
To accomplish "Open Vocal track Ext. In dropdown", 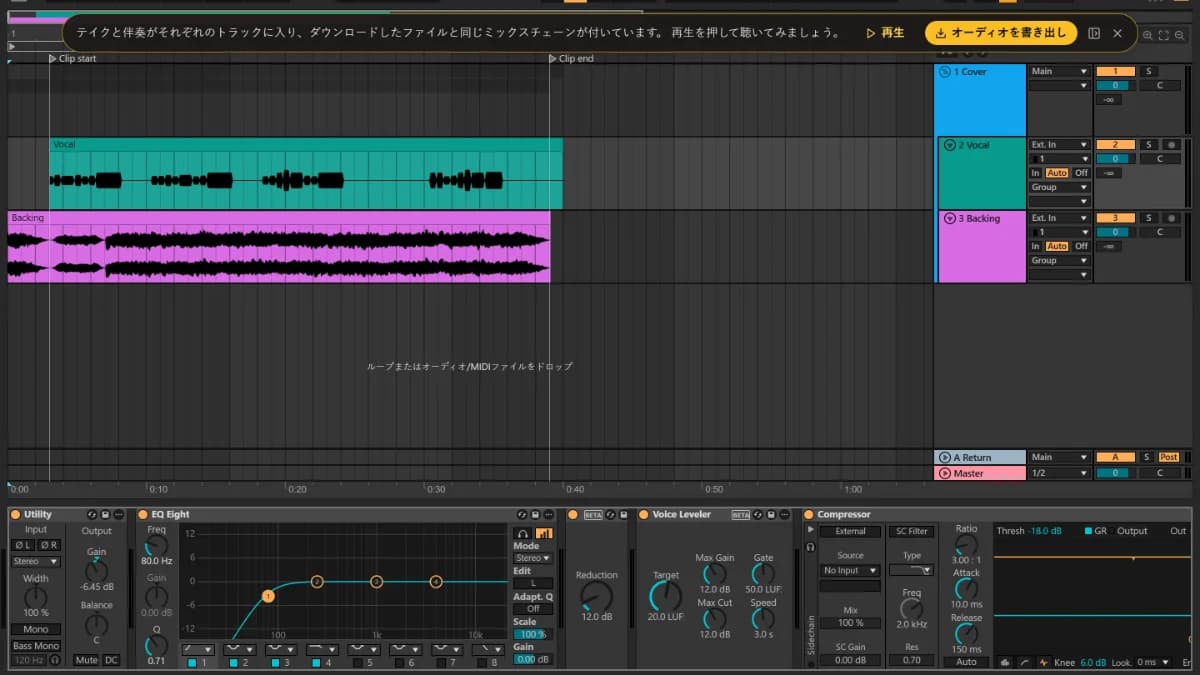I will [1059, 144].
